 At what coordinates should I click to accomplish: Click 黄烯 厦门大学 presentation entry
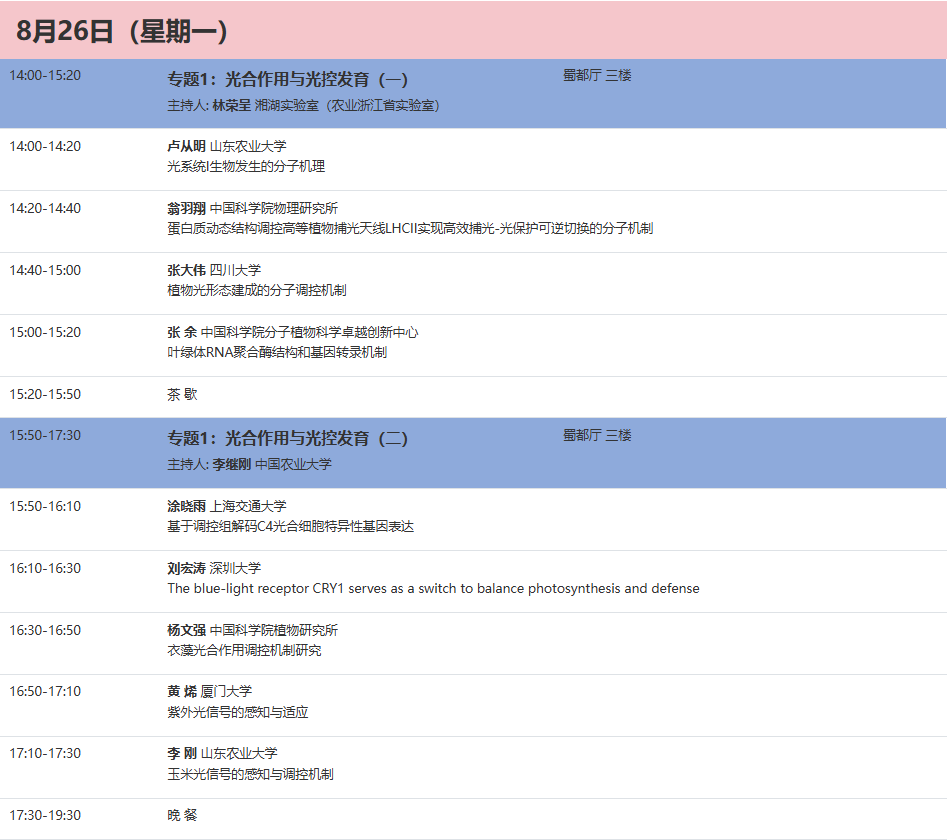(208, 691)
